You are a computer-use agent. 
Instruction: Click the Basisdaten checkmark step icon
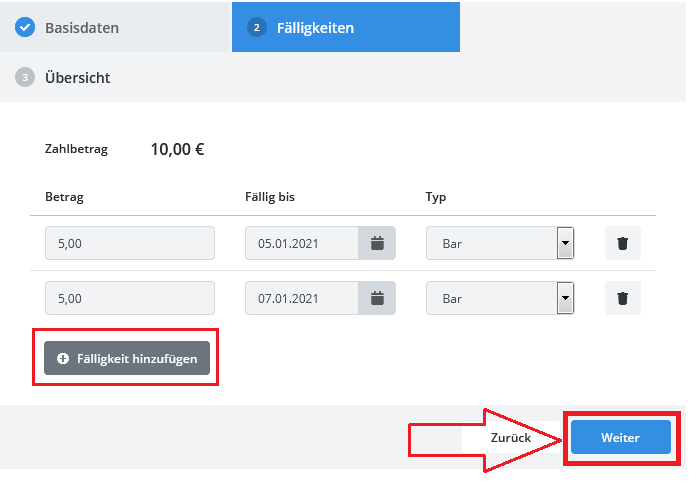(x=25, y=28)
